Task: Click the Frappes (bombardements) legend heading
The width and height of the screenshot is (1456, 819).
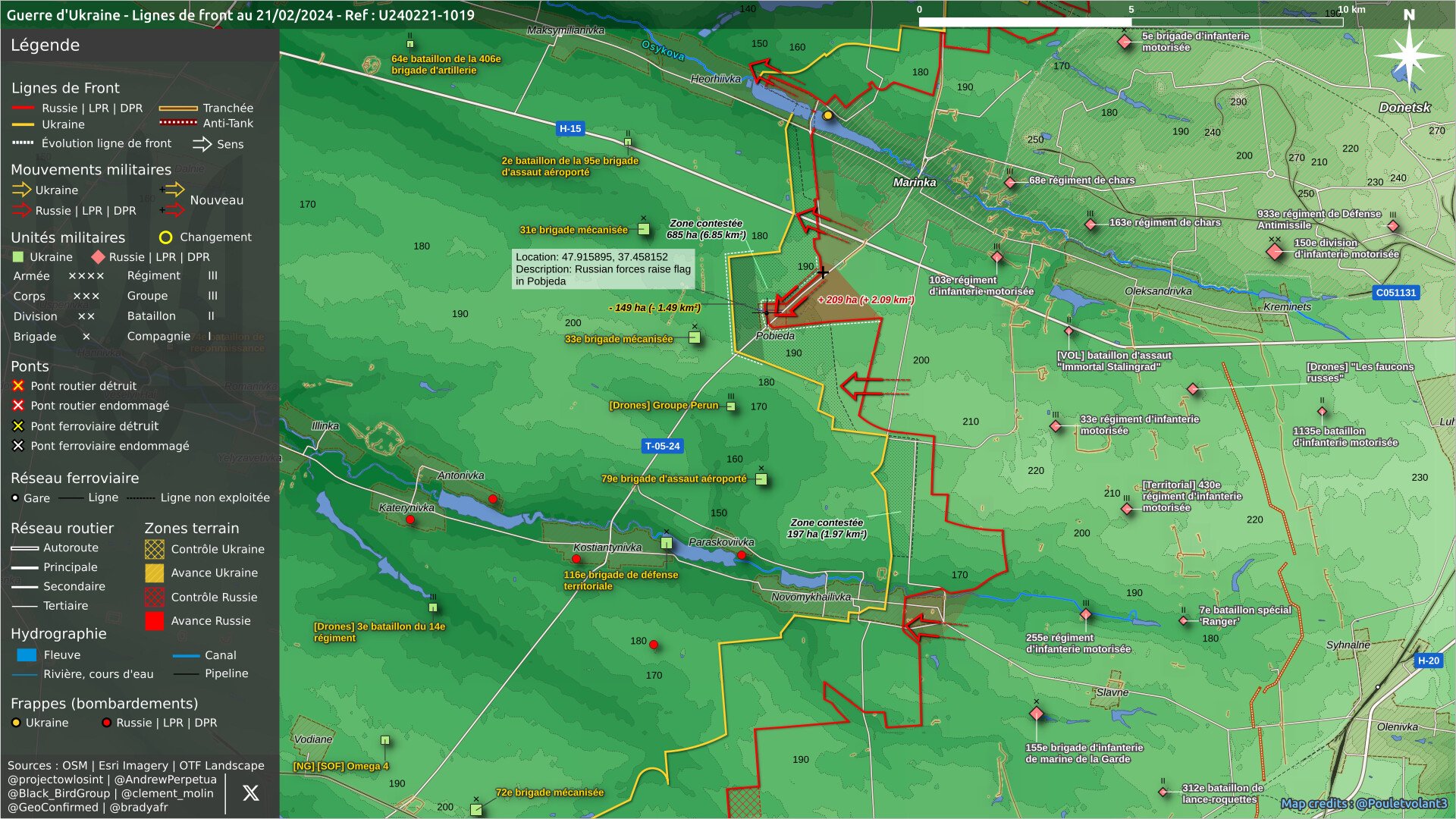Action: 105,704
